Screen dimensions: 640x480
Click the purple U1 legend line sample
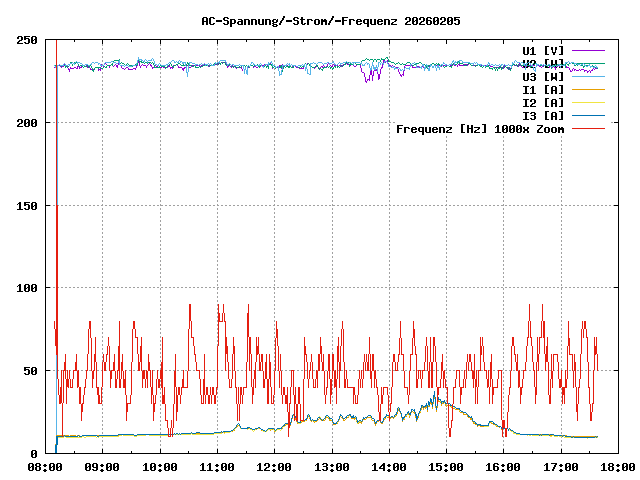coord(588,50)
